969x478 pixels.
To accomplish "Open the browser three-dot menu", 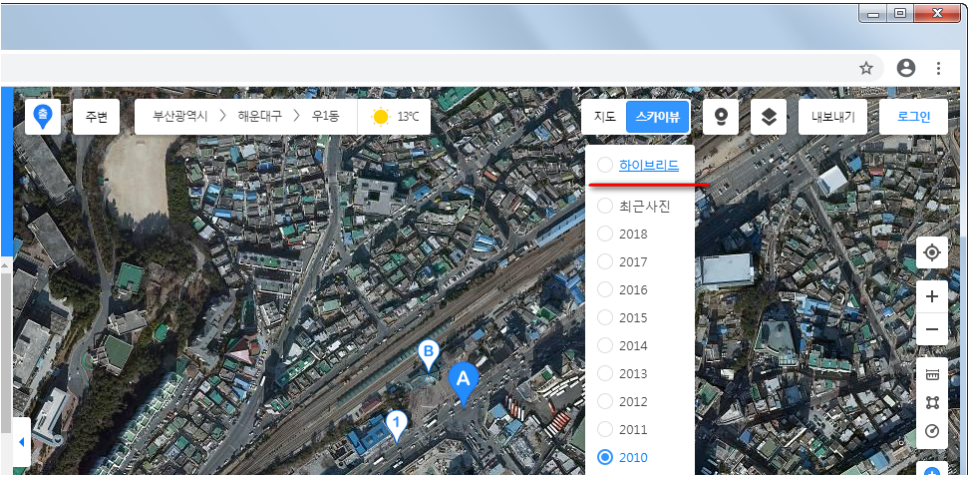I will pos(938,68).
